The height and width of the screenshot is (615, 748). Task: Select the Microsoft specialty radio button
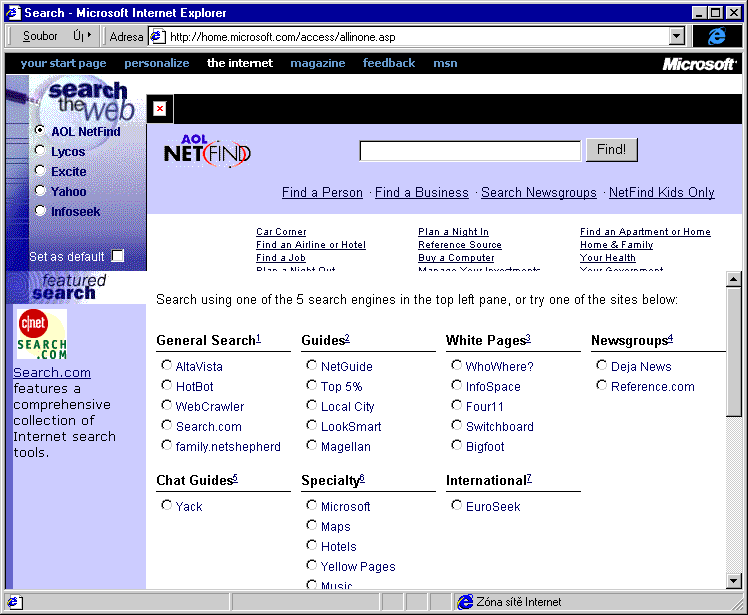tap(312, 505)
